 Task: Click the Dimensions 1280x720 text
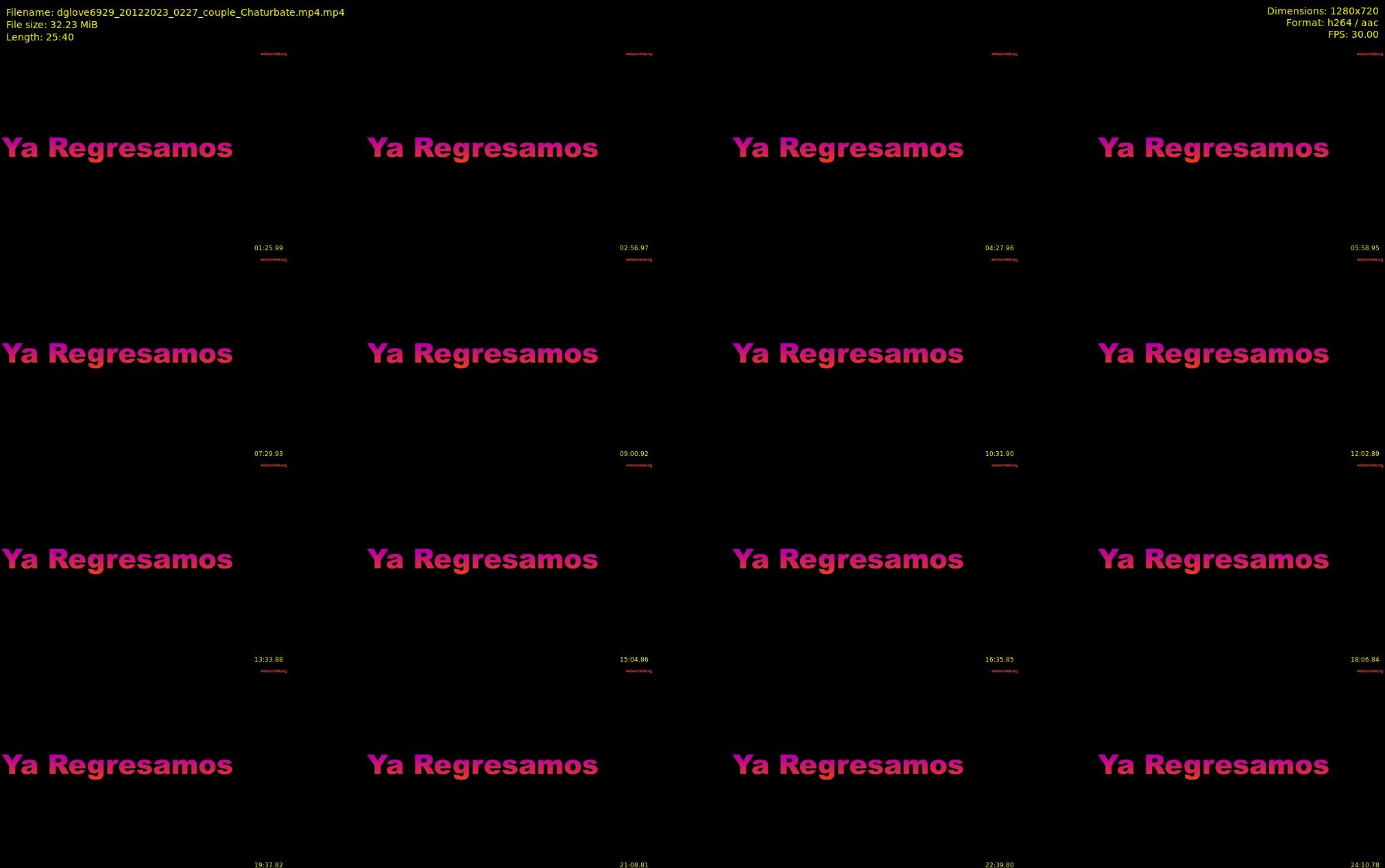[1322, 11]
